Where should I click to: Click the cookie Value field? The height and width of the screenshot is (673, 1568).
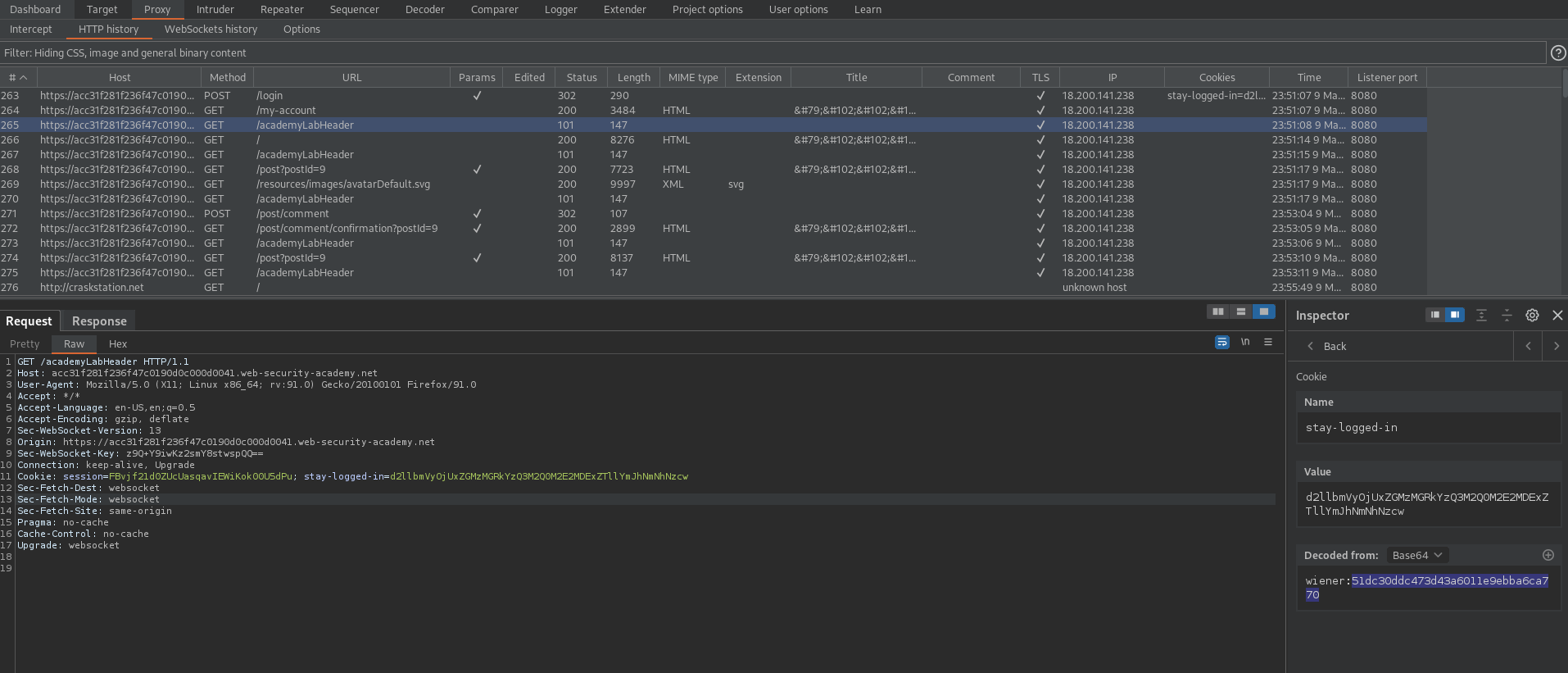(1429, 503)
